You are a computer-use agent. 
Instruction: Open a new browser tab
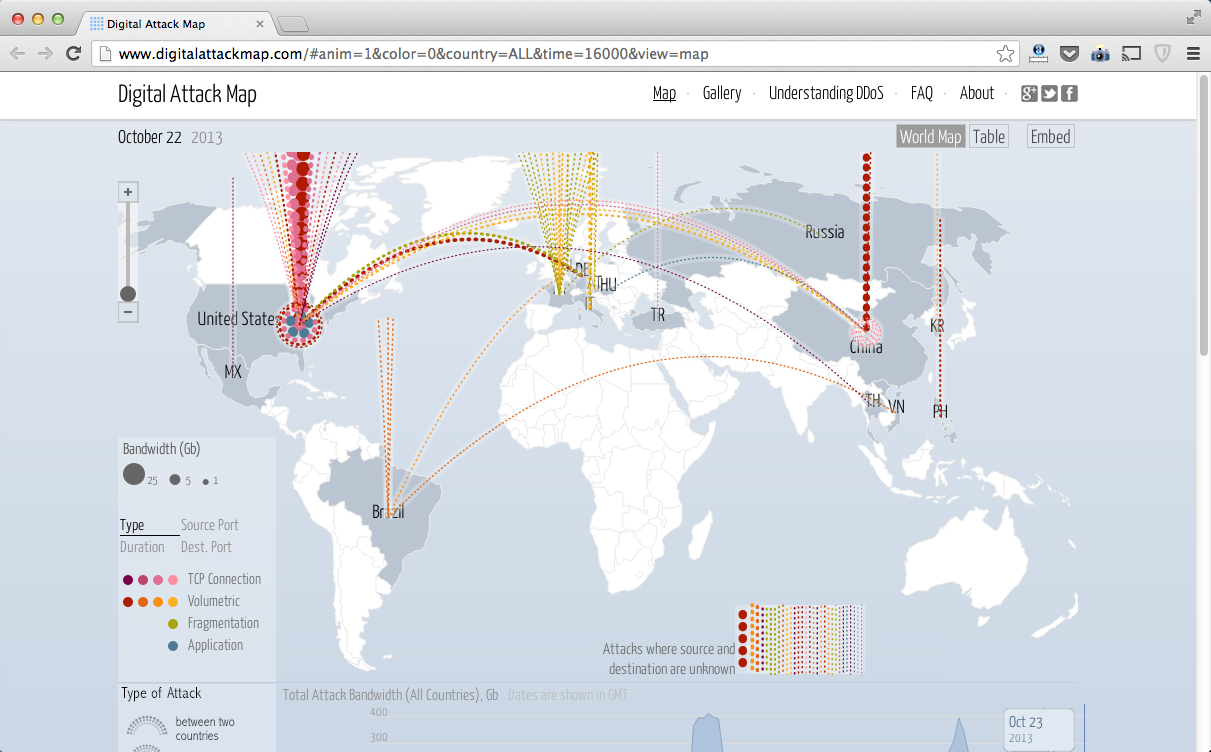pos(293,23)
